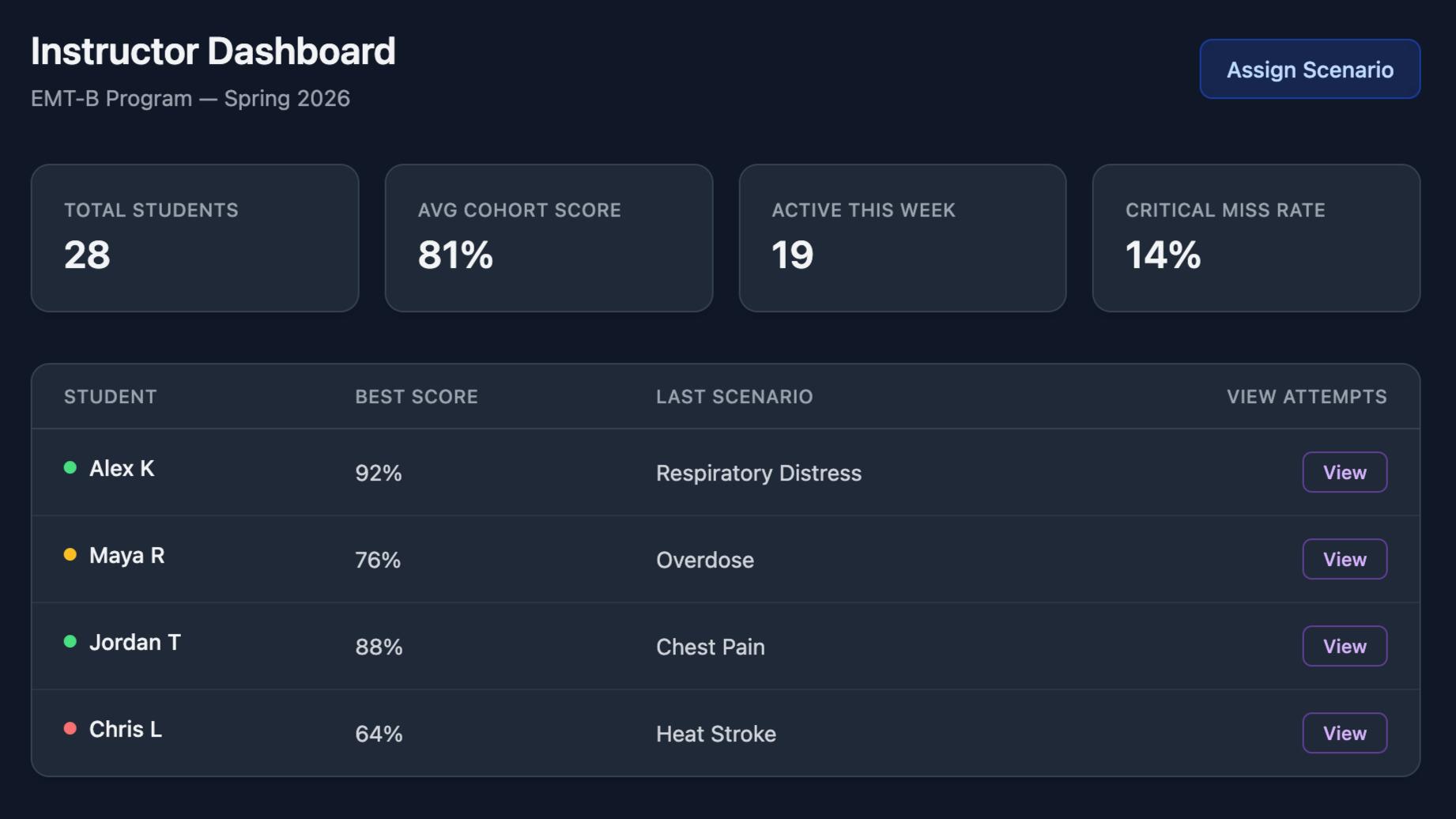Sort by the Best Score column header

tap(416, 396)
